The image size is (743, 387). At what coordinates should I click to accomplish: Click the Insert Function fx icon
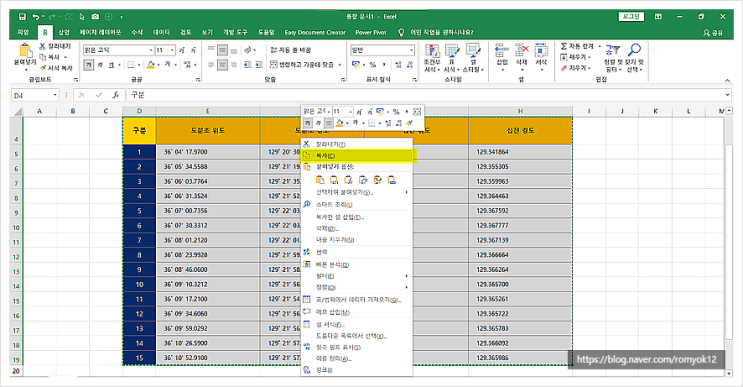(x=115, y=95)
